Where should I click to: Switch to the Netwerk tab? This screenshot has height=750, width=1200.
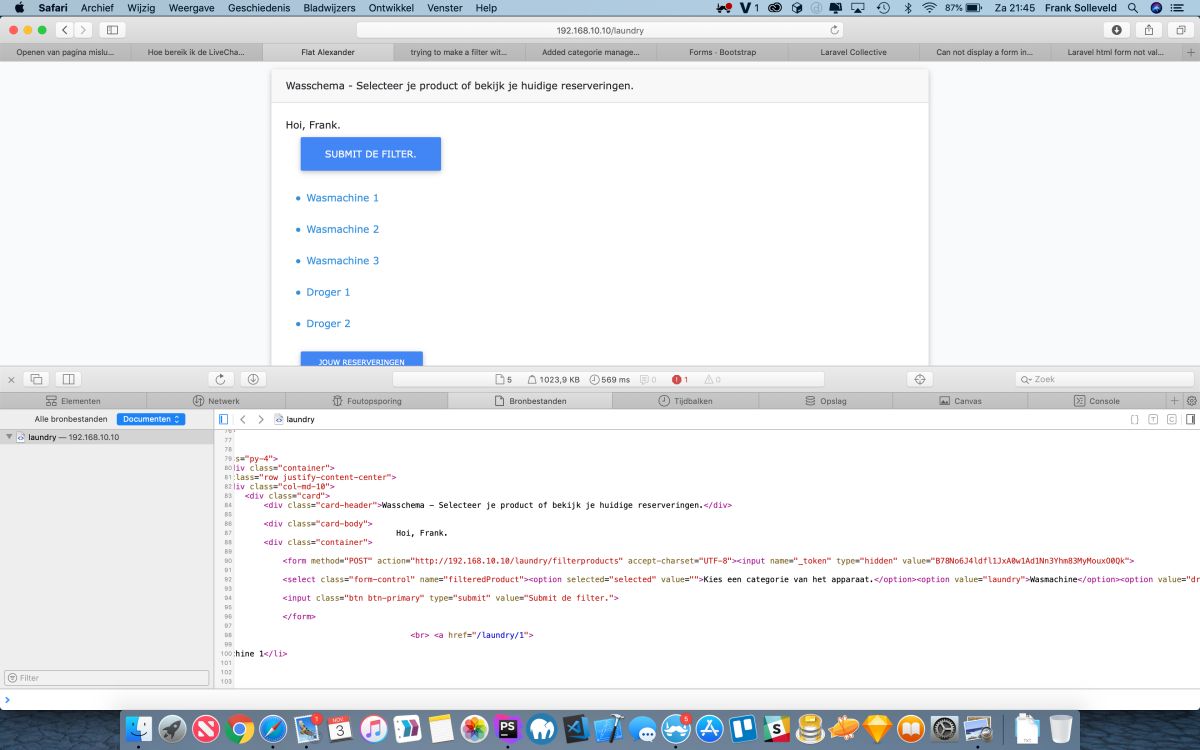[216, 400]
